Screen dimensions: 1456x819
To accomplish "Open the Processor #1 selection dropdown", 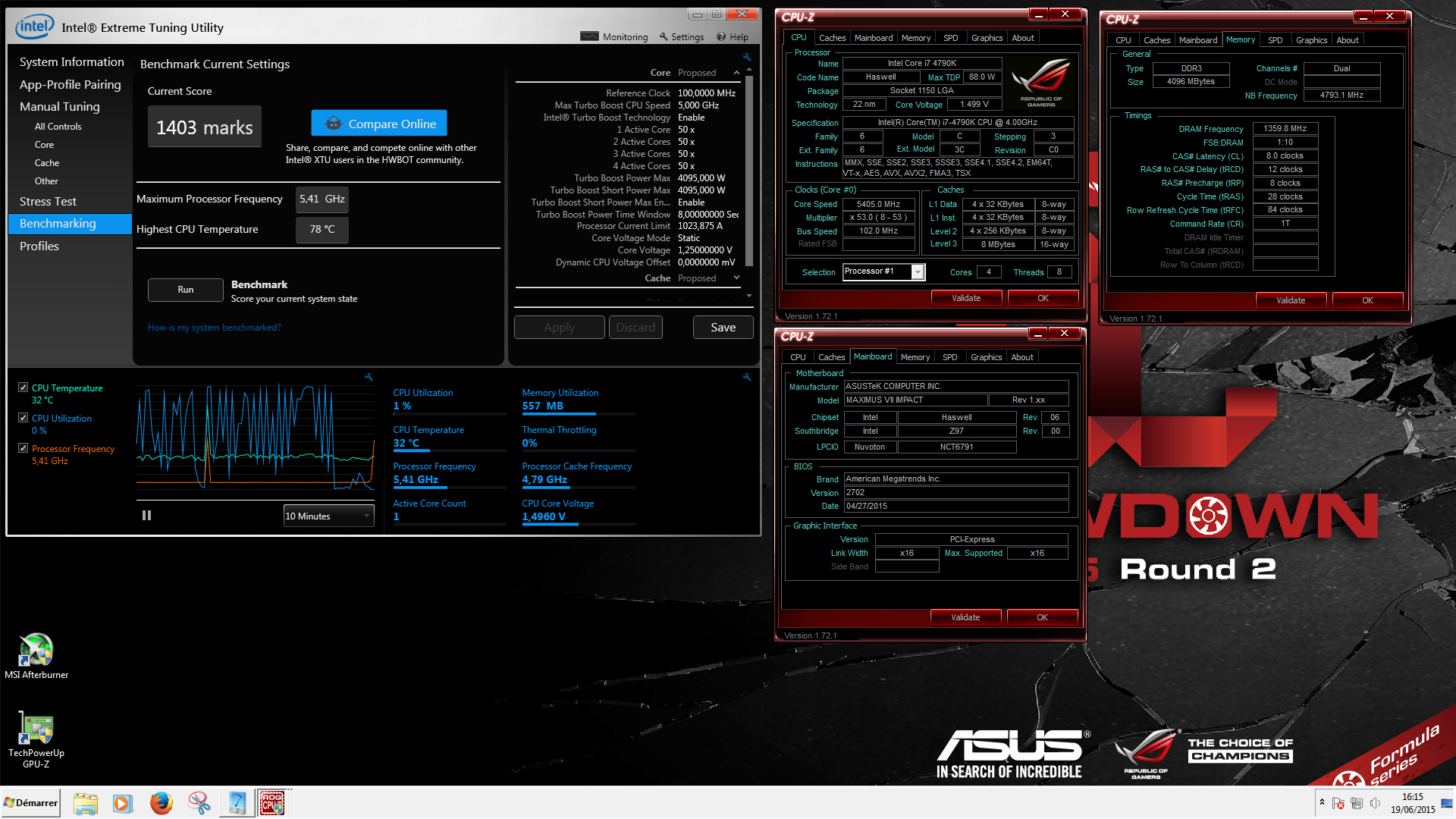I will click(x=883, y=271).
